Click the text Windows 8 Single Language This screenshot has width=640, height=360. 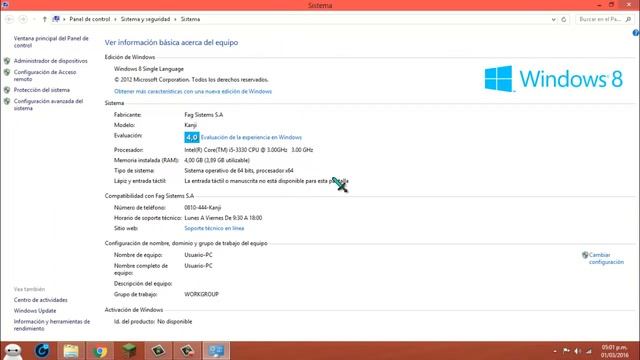tap(149, 69)
